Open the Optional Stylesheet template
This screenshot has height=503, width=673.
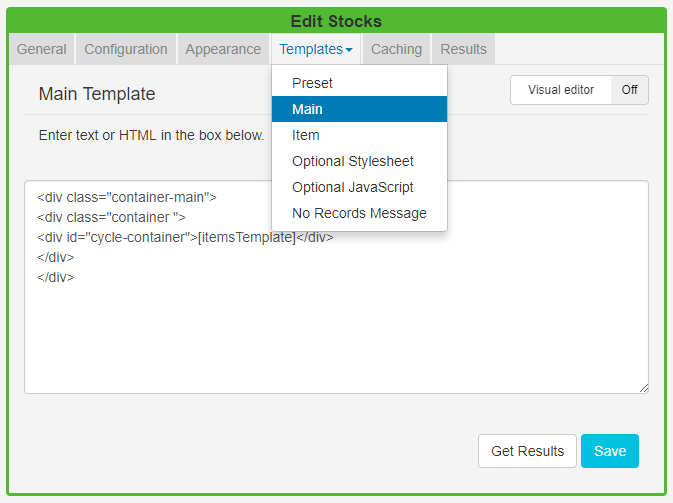[x=353, y=161]
